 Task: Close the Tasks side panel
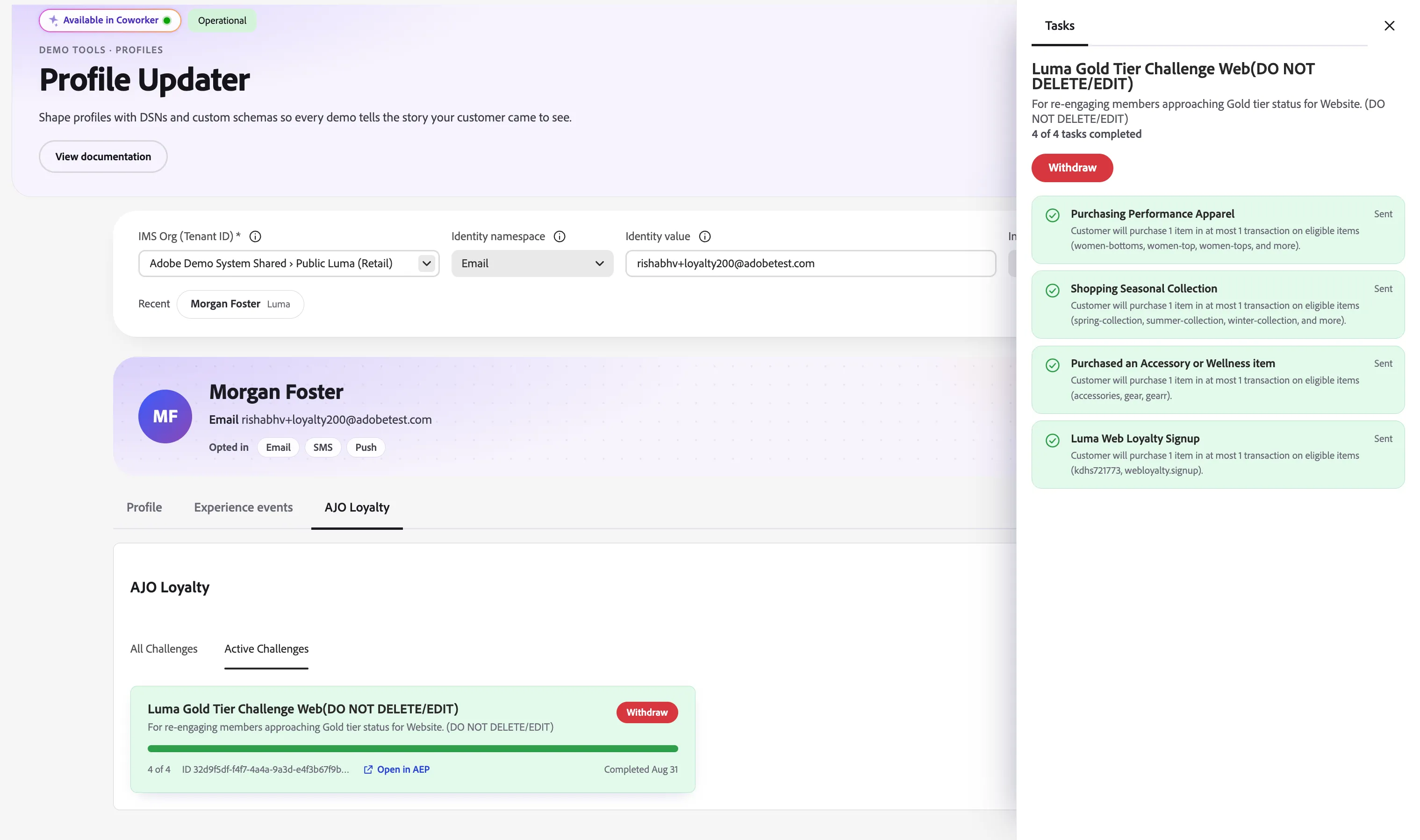pos(1390,26)
